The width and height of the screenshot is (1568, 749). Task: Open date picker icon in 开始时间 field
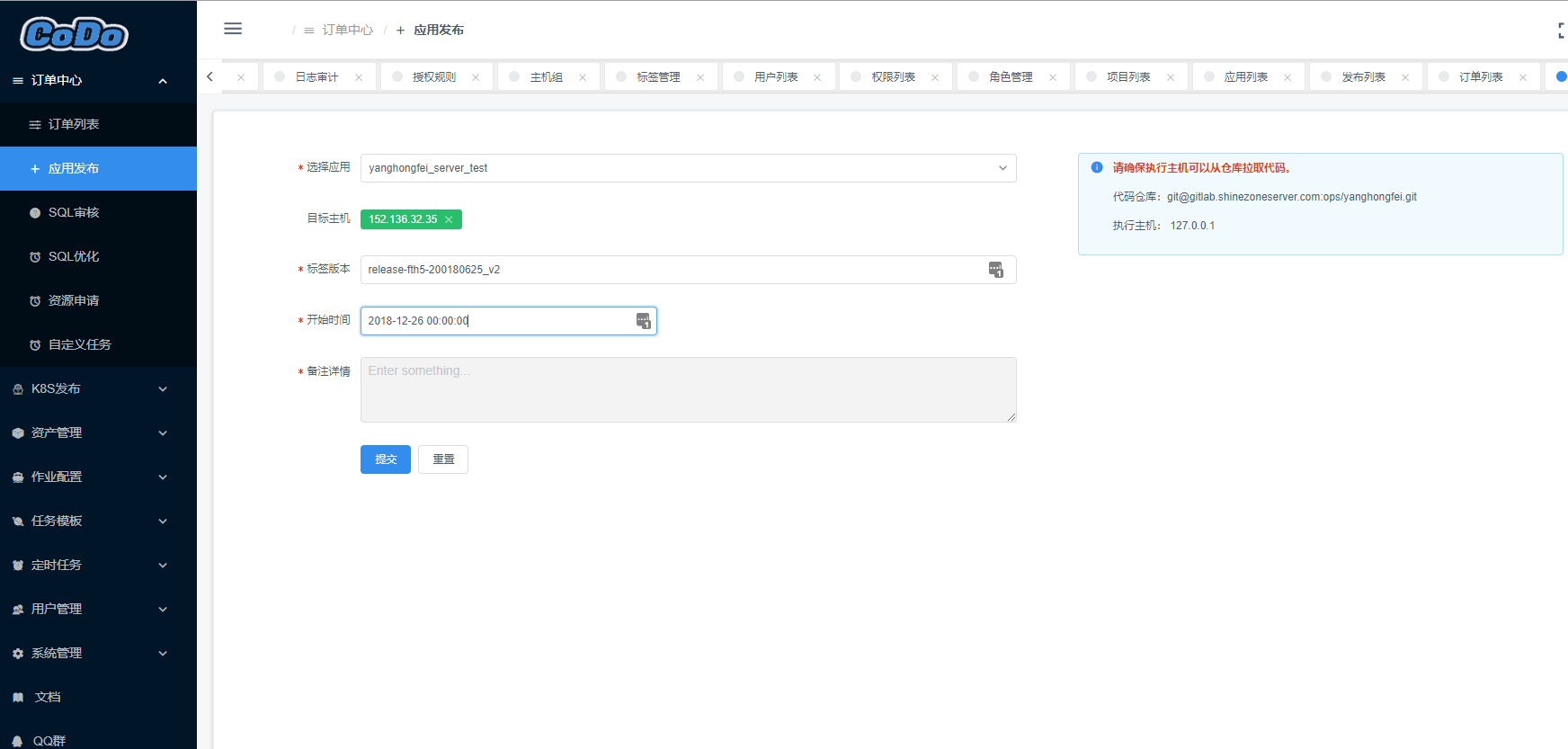(x=644, y=321)
